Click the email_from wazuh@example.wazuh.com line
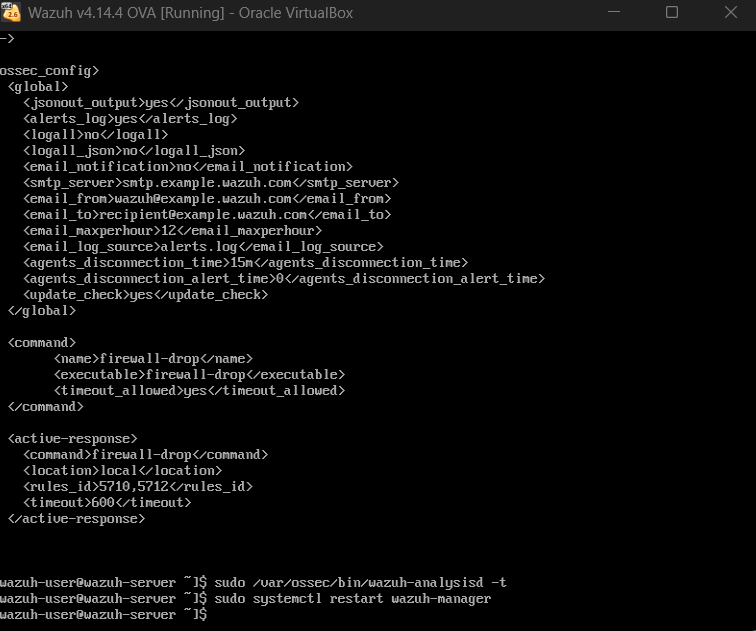Screen dimensions: 756x631 [x=207, y=199]
